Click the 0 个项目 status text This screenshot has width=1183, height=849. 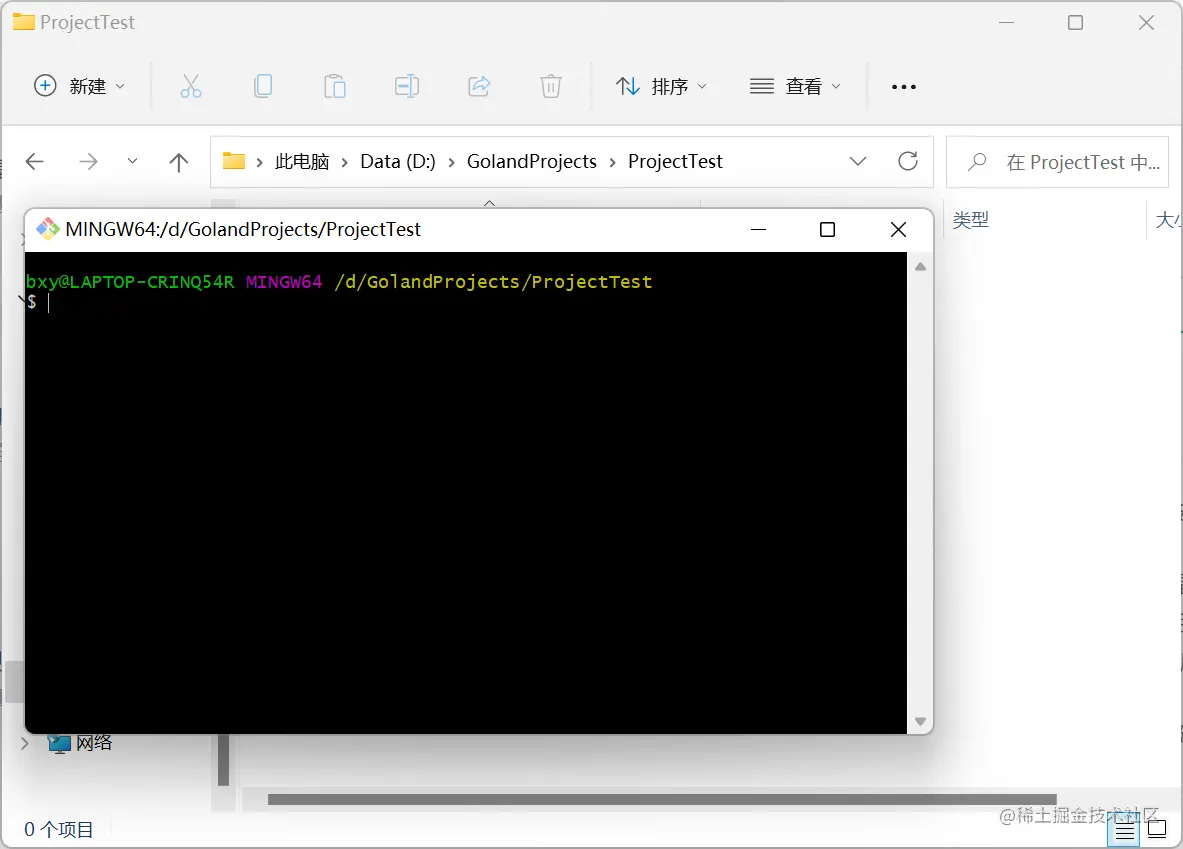tap(59, 829)
